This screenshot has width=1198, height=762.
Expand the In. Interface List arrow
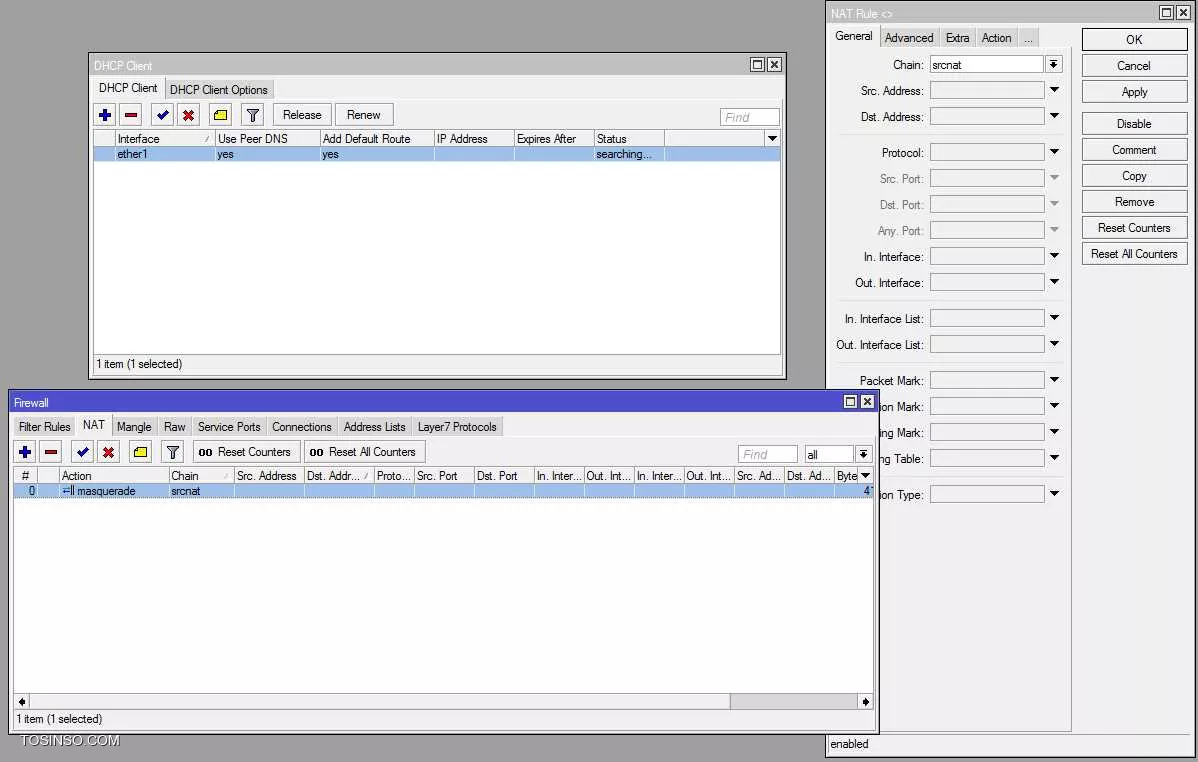tap(1054, 318)
